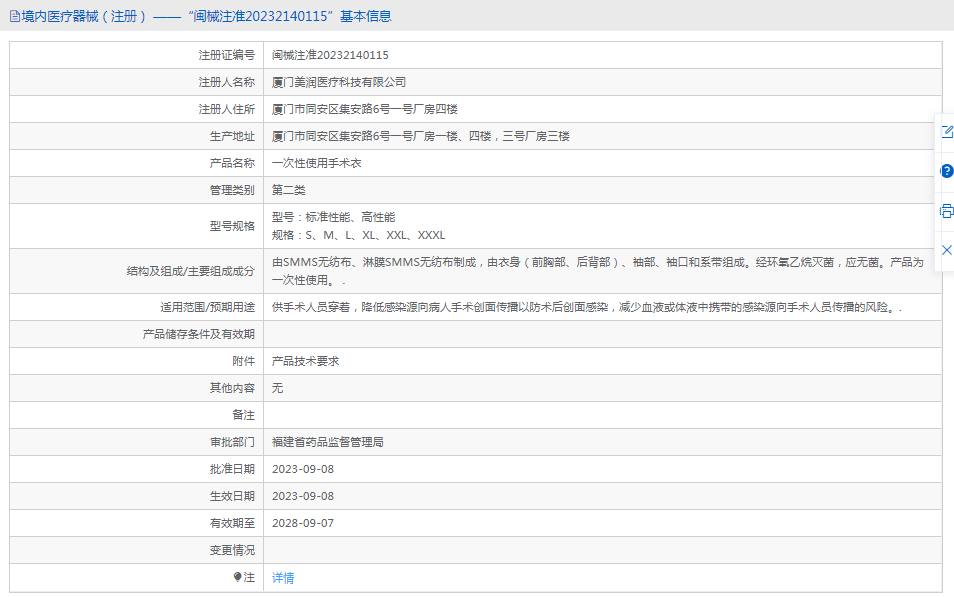Click the 其他内容 row label
The height and width of the screenshot is (597, 954).
(x=232, y=388)
